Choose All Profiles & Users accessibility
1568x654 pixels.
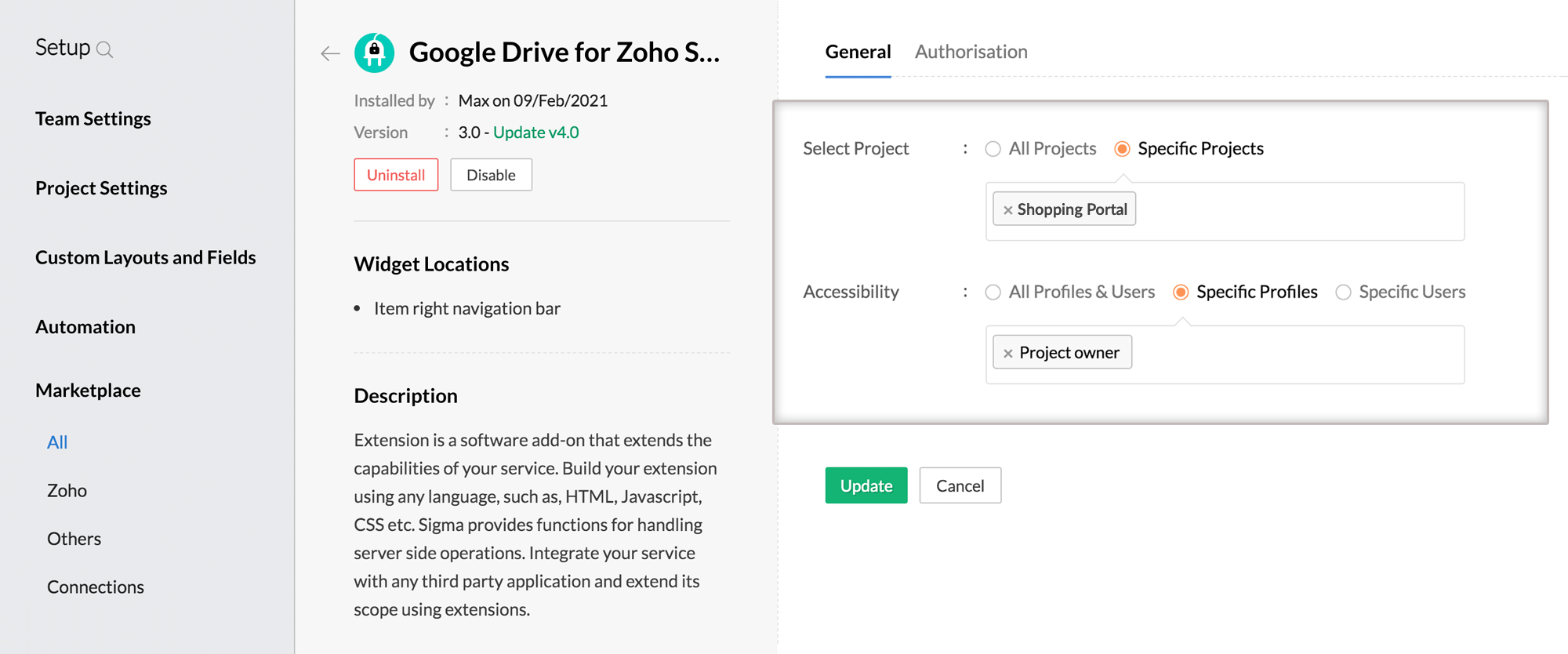[x=993, y=292]
